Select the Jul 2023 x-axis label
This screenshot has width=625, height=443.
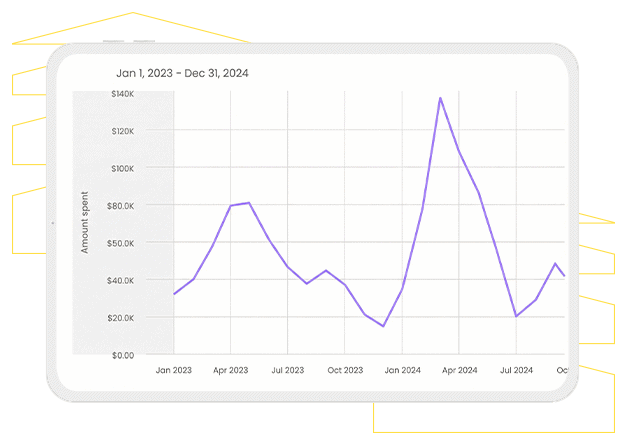click(288, 370)
